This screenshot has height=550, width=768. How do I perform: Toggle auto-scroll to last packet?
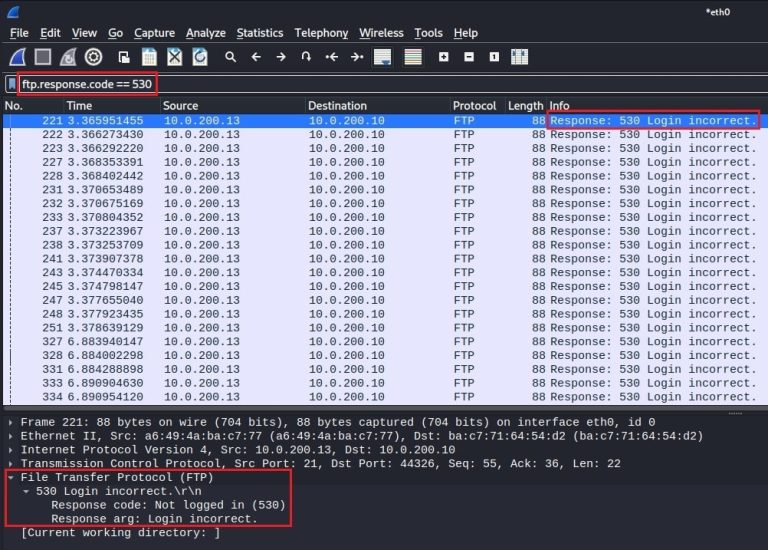click(x=382, y=57)
